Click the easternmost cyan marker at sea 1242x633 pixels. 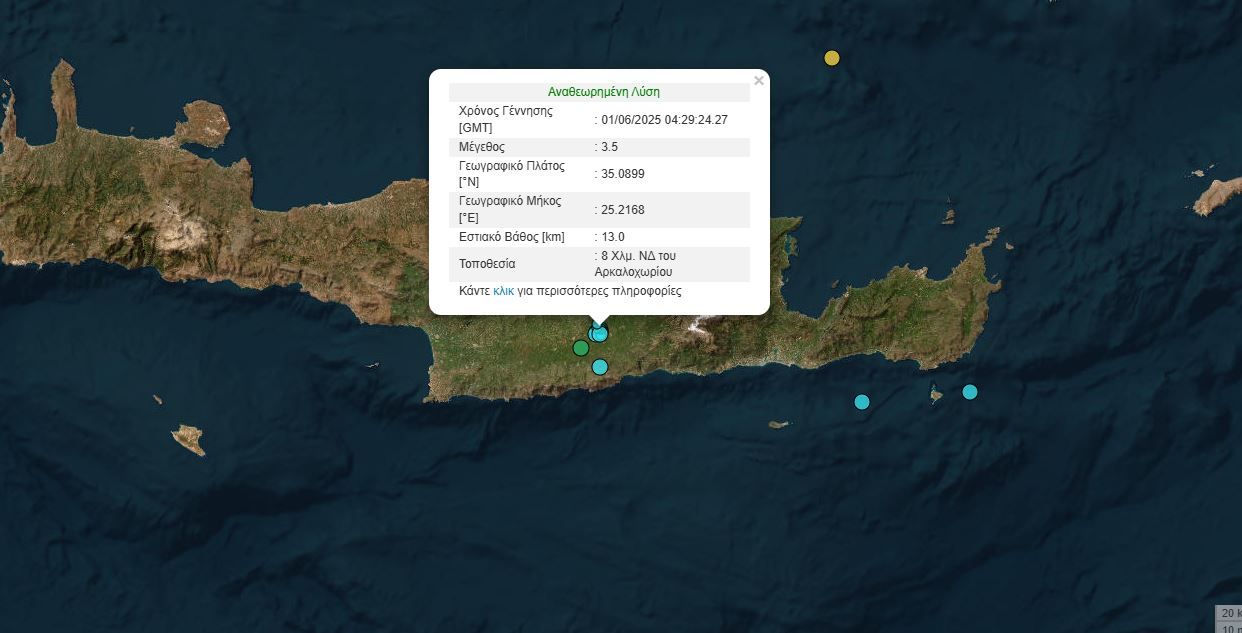(969, 392)
